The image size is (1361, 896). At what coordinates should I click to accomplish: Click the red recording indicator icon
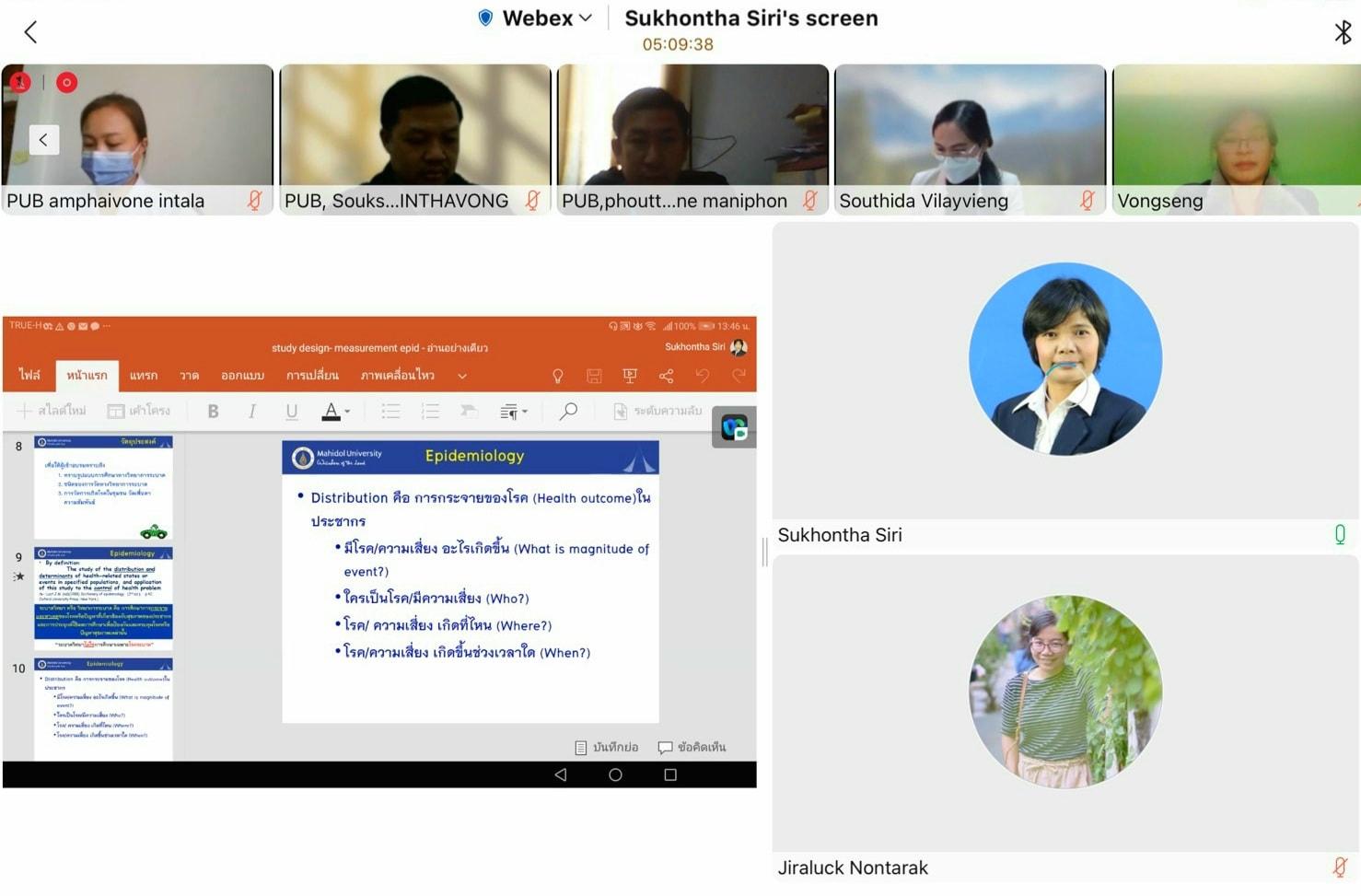tap(66, 83)
